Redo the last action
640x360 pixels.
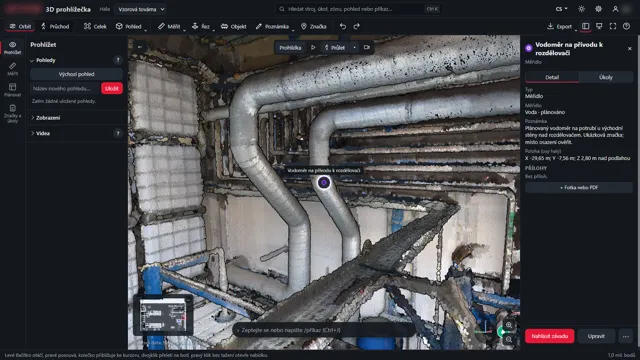pos(356,27)
